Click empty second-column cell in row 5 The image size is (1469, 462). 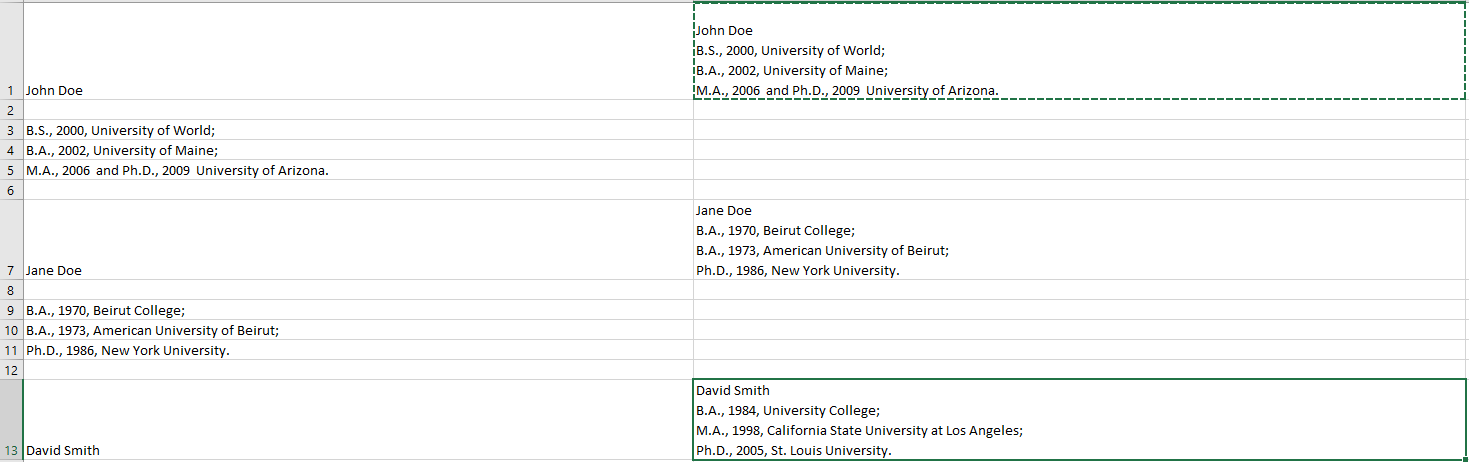tap(1081, 170)
